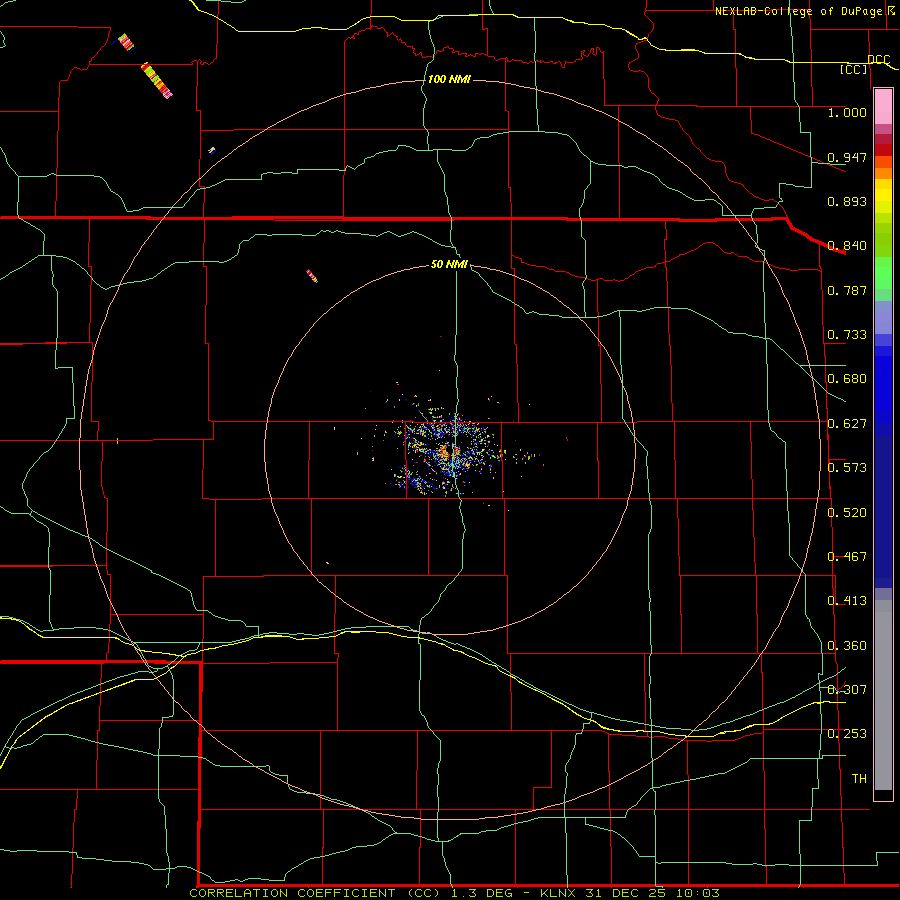
Task: Select the 0.947 scale value
Action: [x=847, y=157]
